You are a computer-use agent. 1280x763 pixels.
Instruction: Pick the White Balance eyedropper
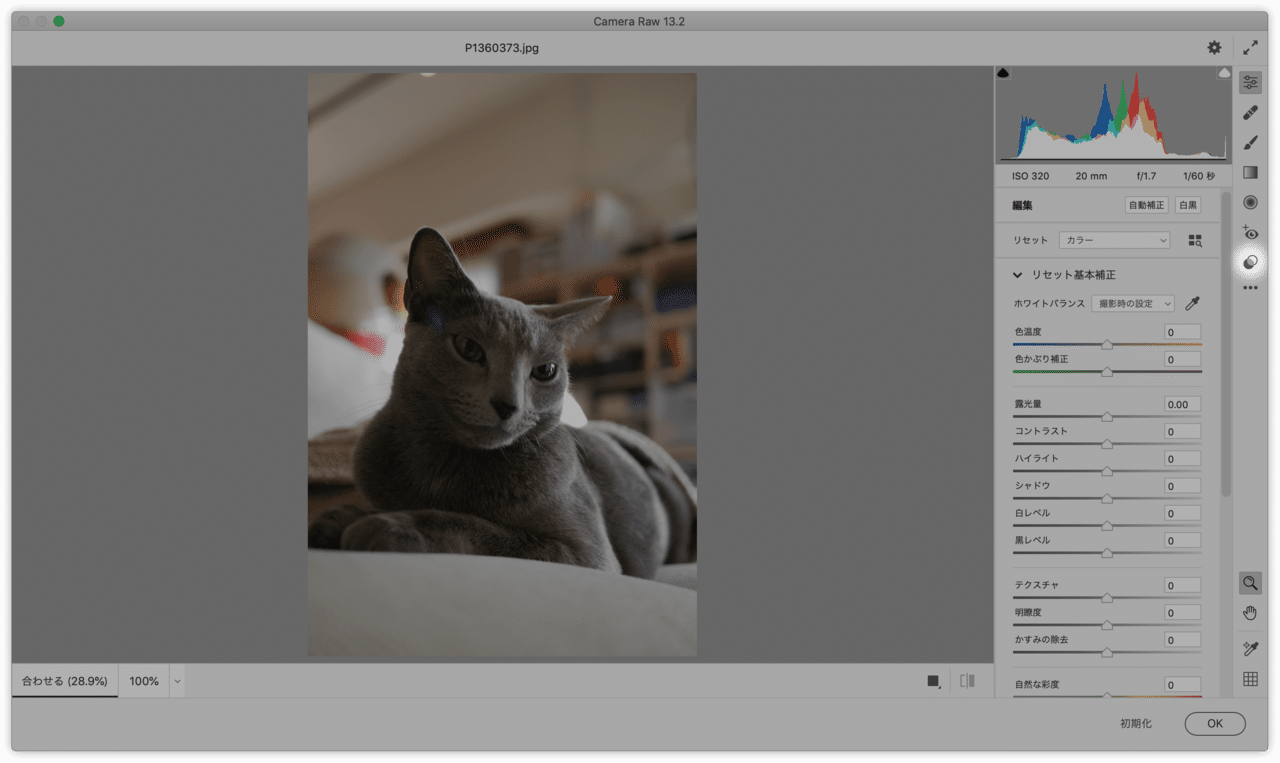(x=1192, y=302)
